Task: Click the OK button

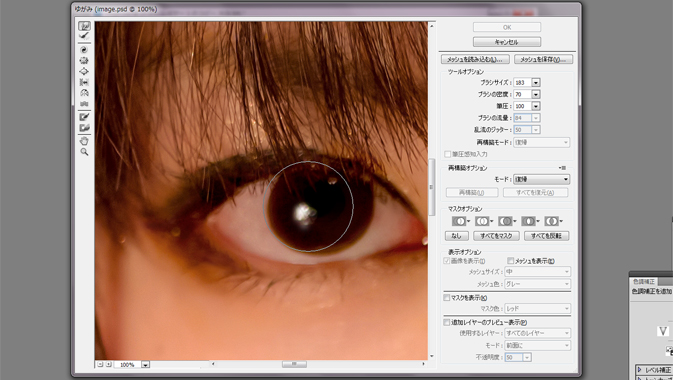Action: tap(507, 27)
